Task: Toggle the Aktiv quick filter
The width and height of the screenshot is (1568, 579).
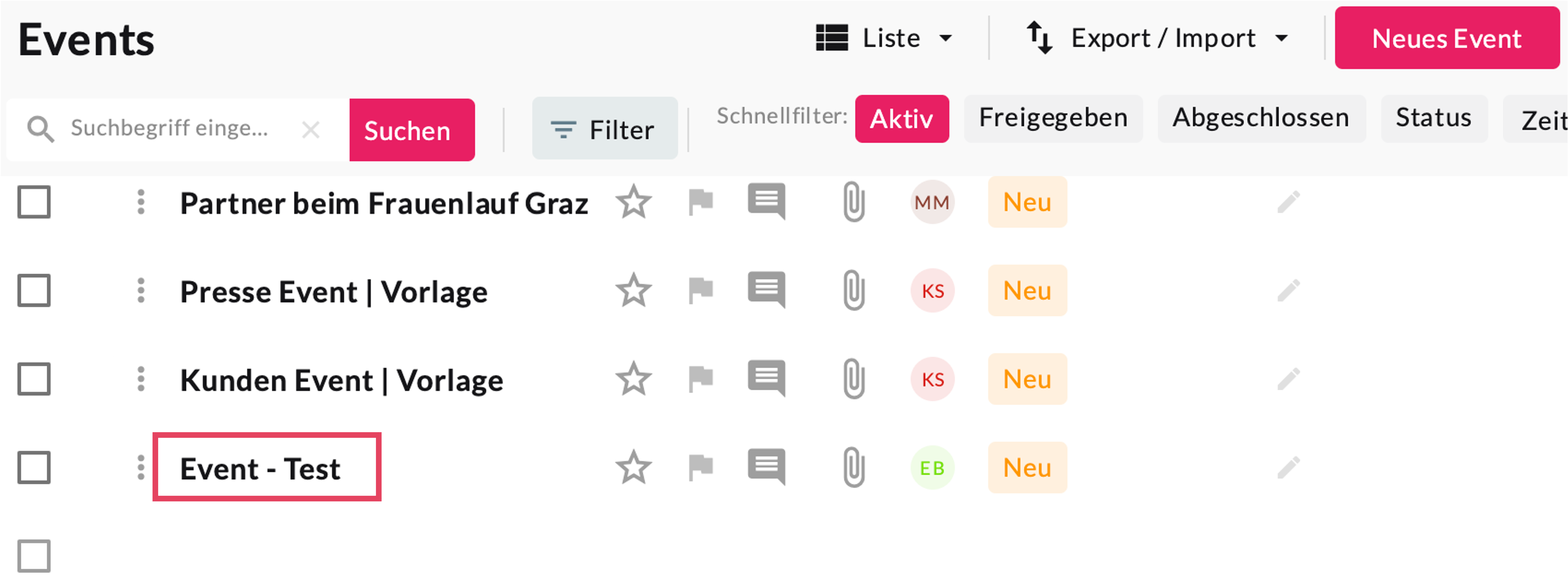Action: pyautogui.click(x=901, y=119)
